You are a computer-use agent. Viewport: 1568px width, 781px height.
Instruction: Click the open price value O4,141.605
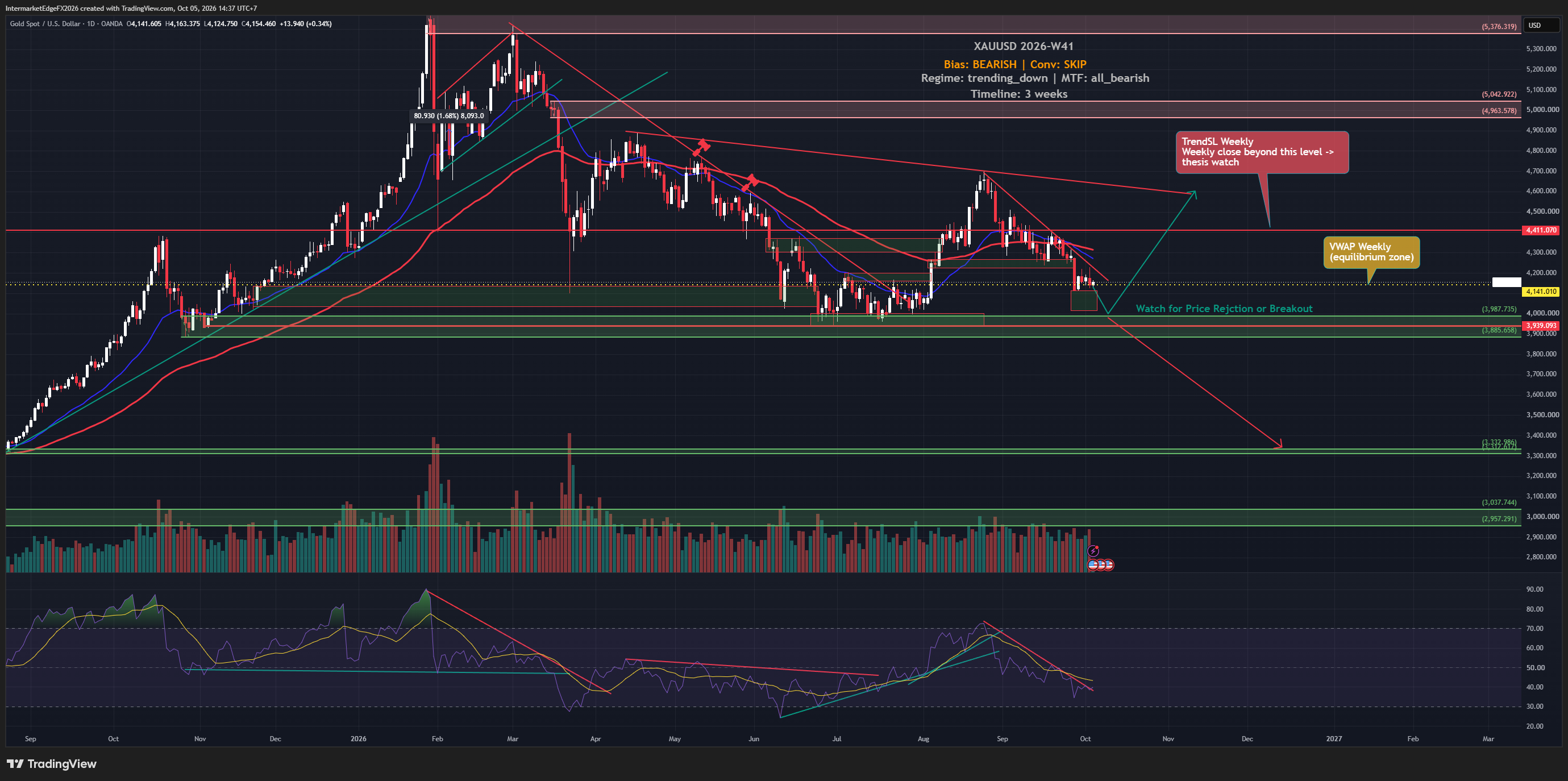tap(144, 24)
